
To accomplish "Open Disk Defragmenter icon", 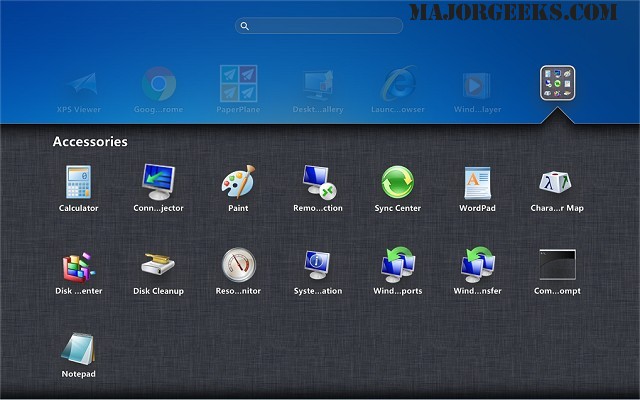I will tap(78, 267).
